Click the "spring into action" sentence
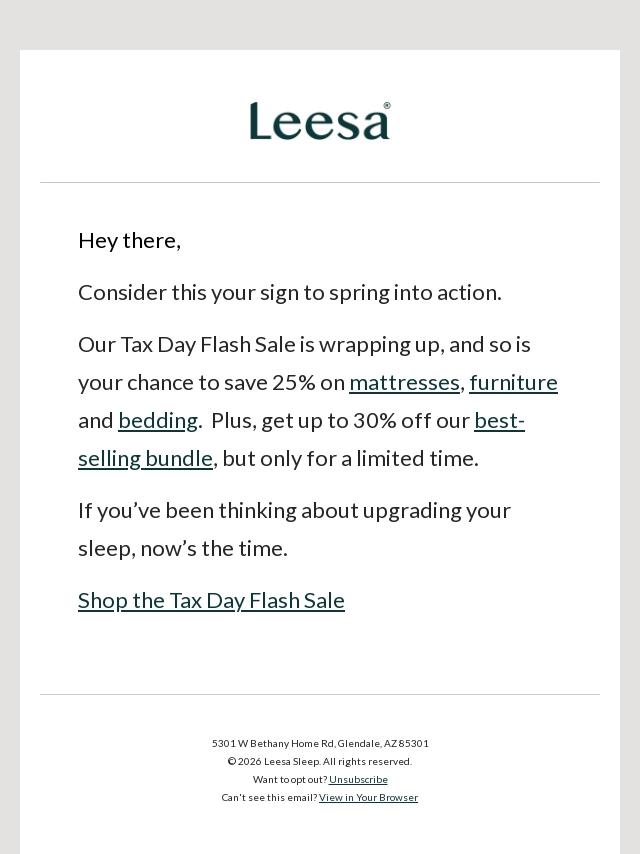The image size is (640, 854). tap(289, 293)
